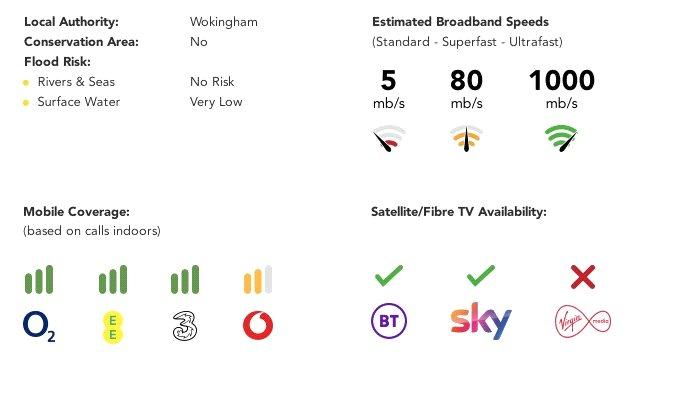Select the Sky TV logo
The width and height of the screenshot is (675, 403).
pos(481,321)
